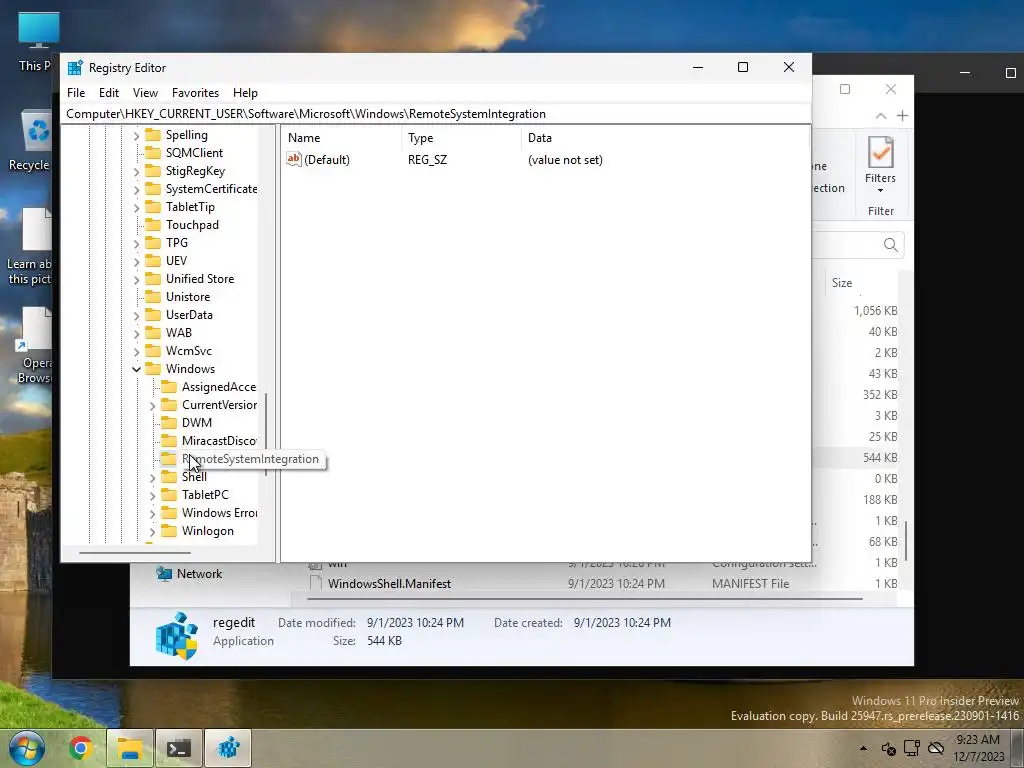This screenshot has height=768, width=1024.
Task: Open the taskbar clock and date
Action: [x=978, y=748]
